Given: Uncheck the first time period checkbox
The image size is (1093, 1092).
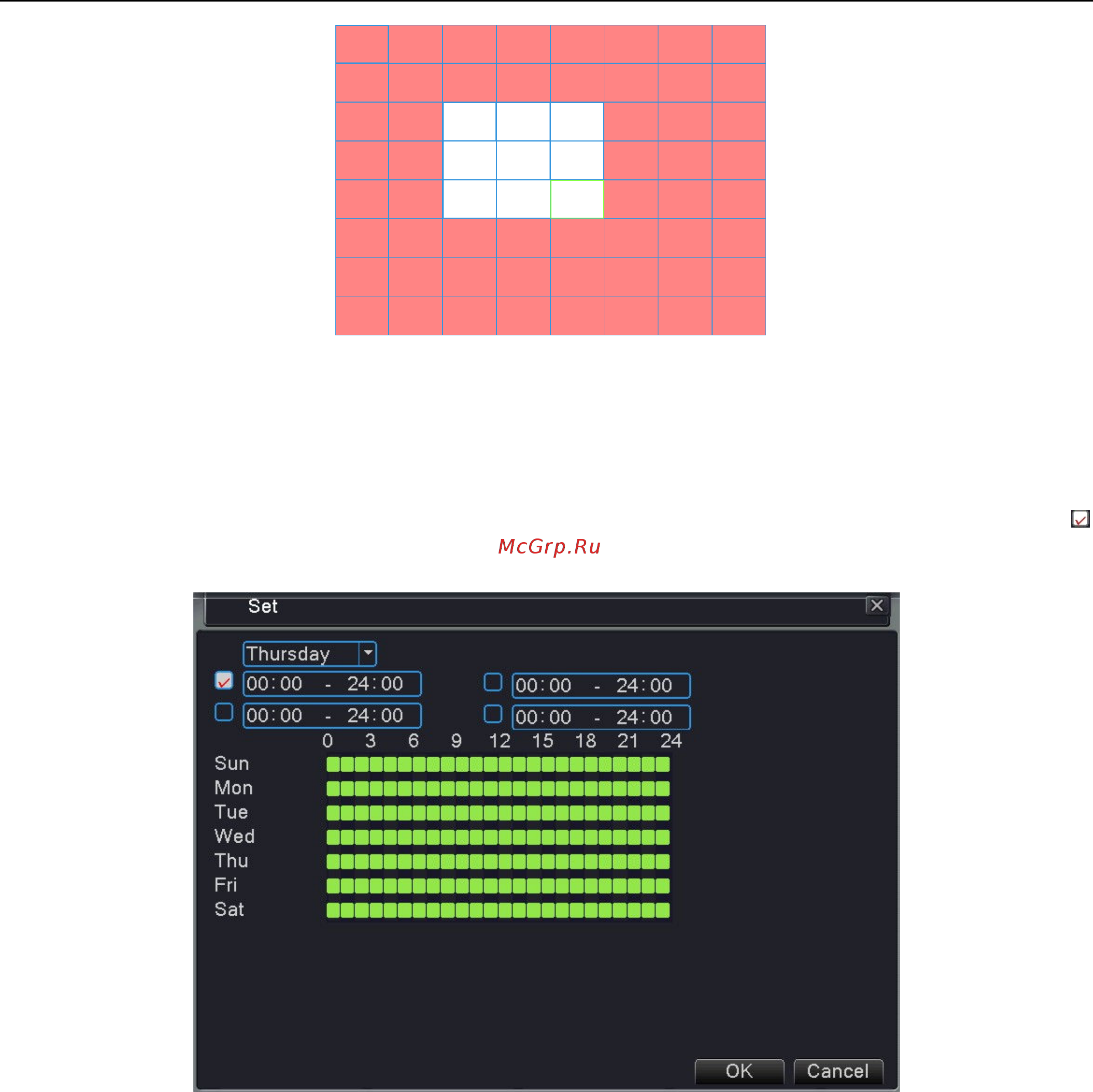Looking at the screenshot, I should (x=224, y=680).
